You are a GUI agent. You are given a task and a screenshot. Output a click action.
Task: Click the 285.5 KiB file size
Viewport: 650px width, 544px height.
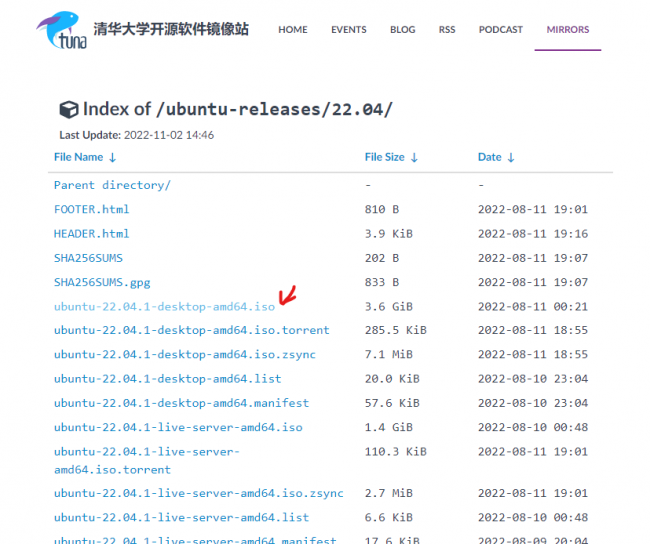pyautogui.click(x=395, y=330)
